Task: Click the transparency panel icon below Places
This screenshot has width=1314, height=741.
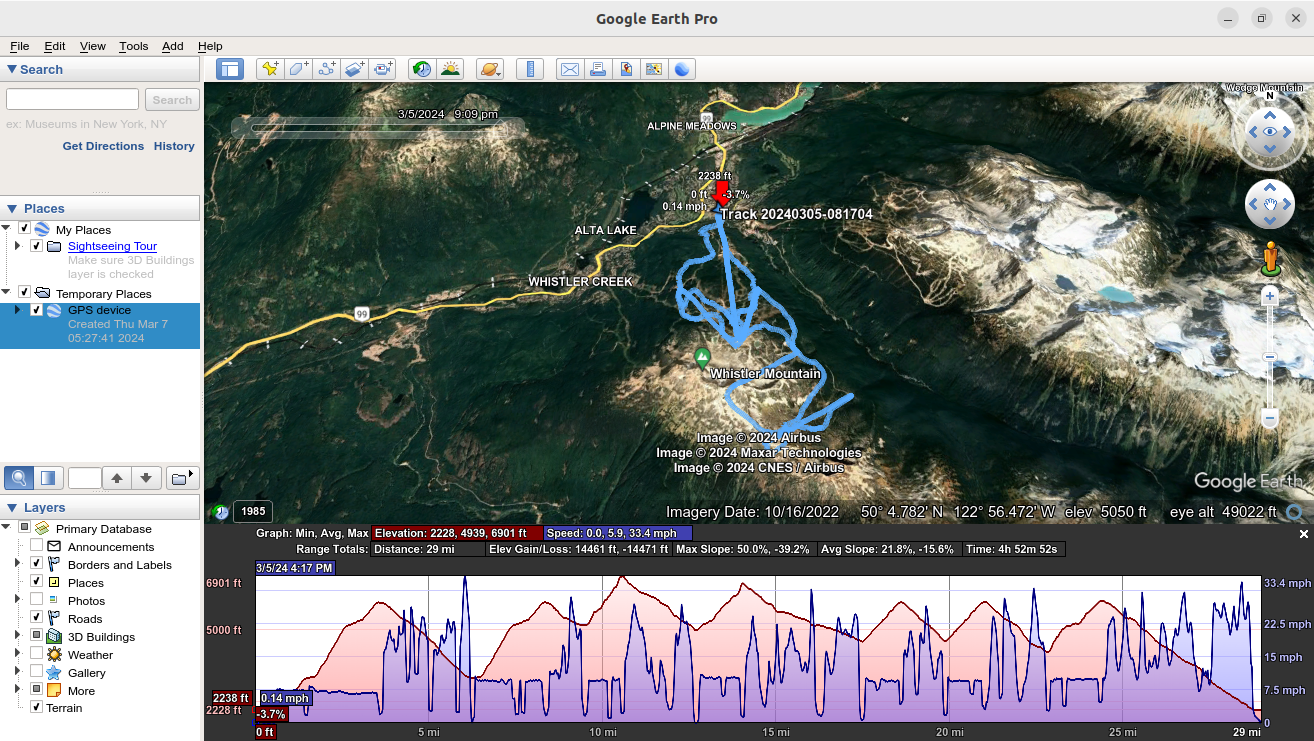Action: 48,478
